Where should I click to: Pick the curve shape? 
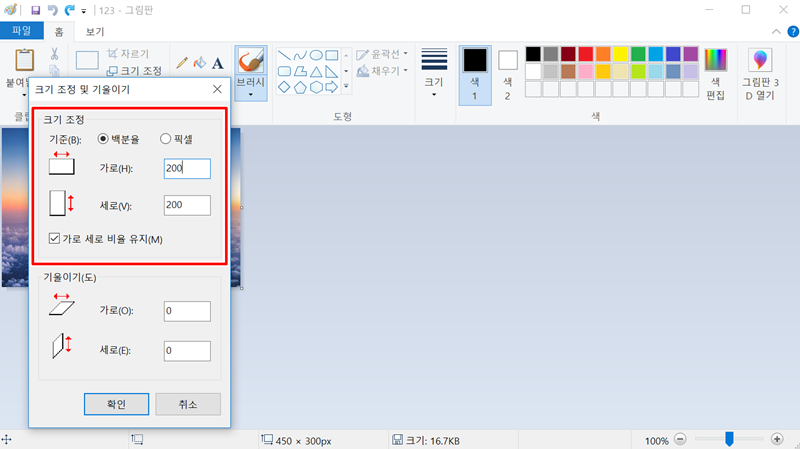(300, 55)
